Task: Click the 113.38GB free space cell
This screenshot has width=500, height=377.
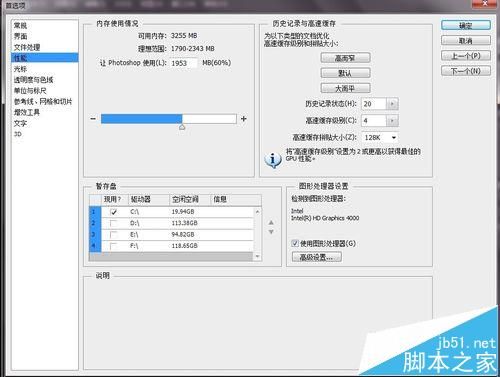Action: point(184,223)
